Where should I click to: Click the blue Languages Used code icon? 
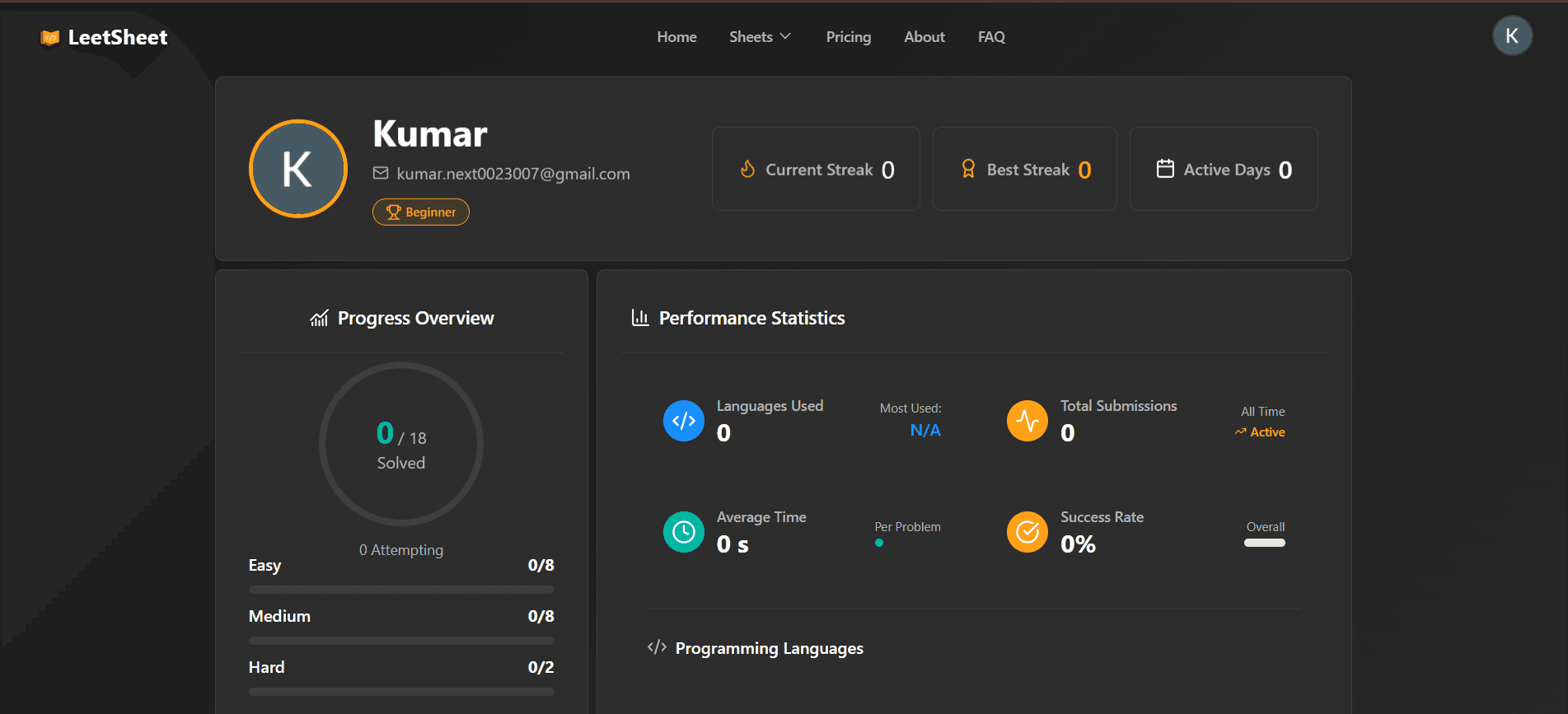[x=683, y=421]
